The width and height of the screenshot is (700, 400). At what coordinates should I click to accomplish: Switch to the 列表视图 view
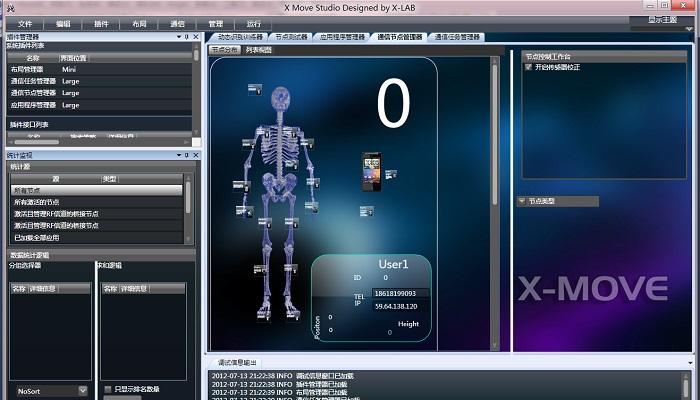tap(258, 50)
